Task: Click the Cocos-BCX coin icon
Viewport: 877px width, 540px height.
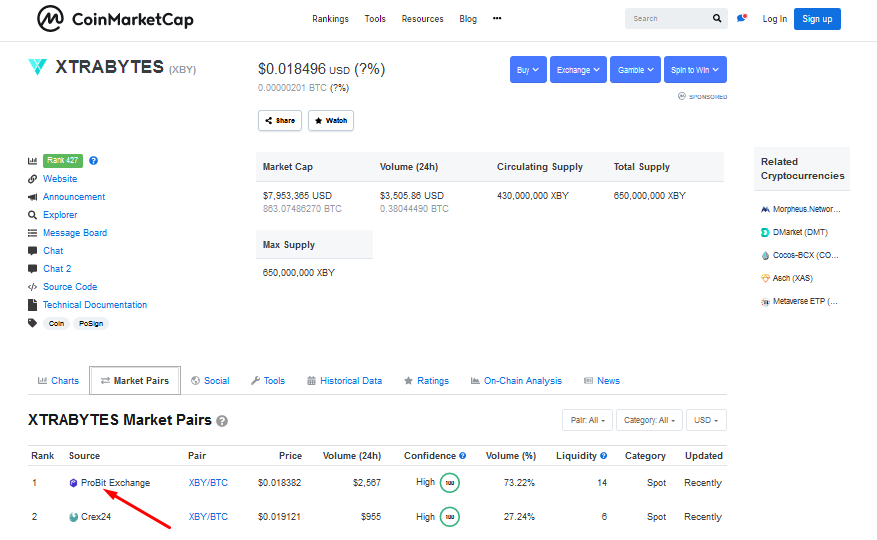Action: (765, 255)
